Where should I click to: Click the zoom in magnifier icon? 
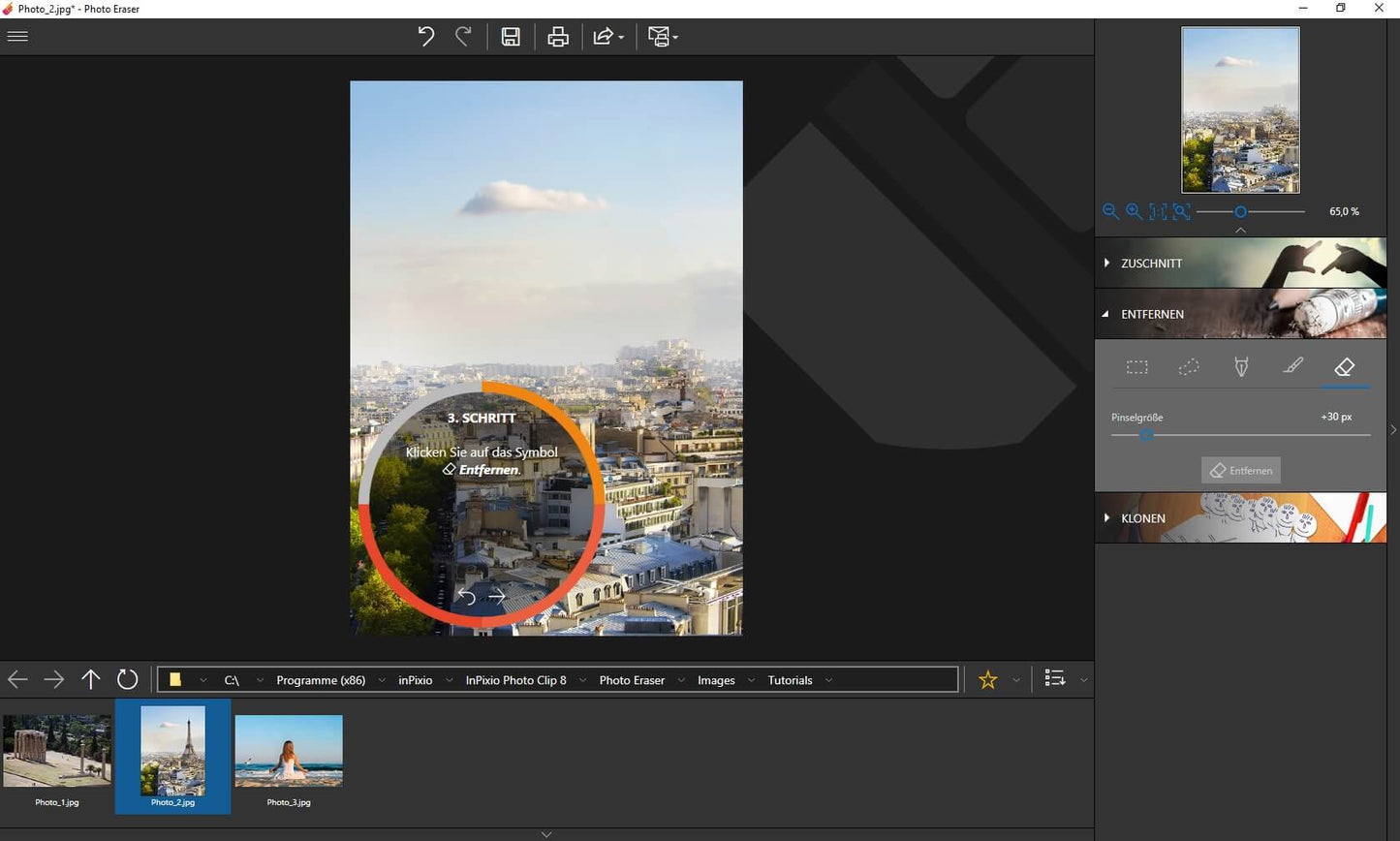[x=1134, y=211]
